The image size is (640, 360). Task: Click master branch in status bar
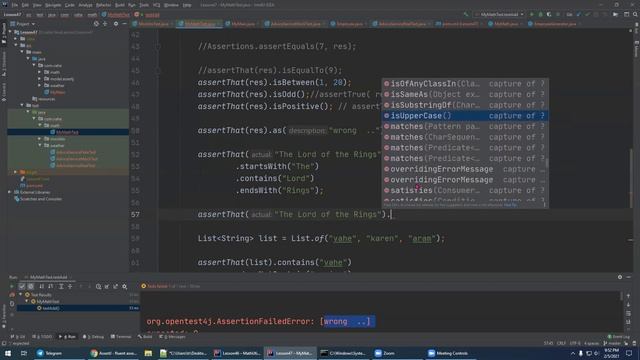pos(612,344)
